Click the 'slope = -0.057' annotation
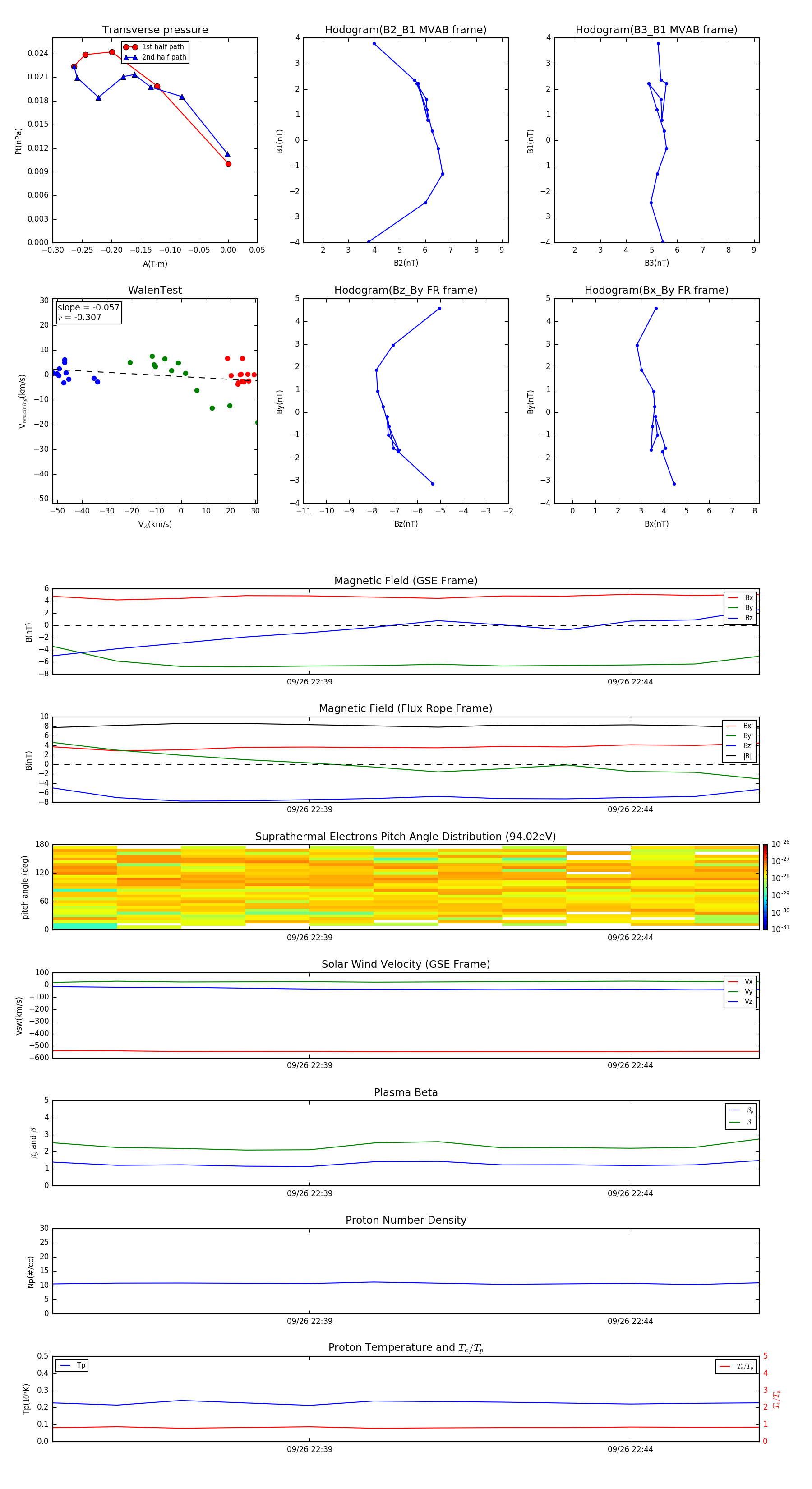This screenshot has height=1489, width=812. click(x=88, y=308)
